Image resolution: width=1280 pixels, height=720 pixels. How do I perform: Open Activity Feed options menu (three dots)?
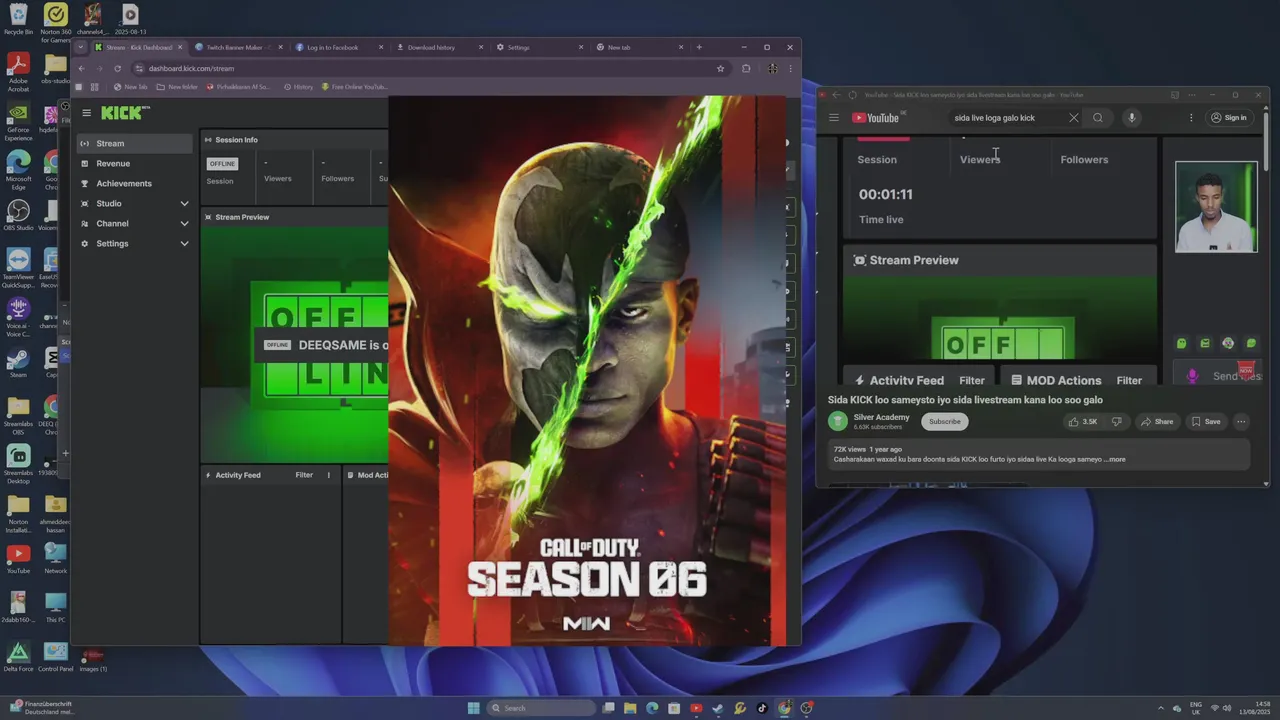tap(328, 475)
